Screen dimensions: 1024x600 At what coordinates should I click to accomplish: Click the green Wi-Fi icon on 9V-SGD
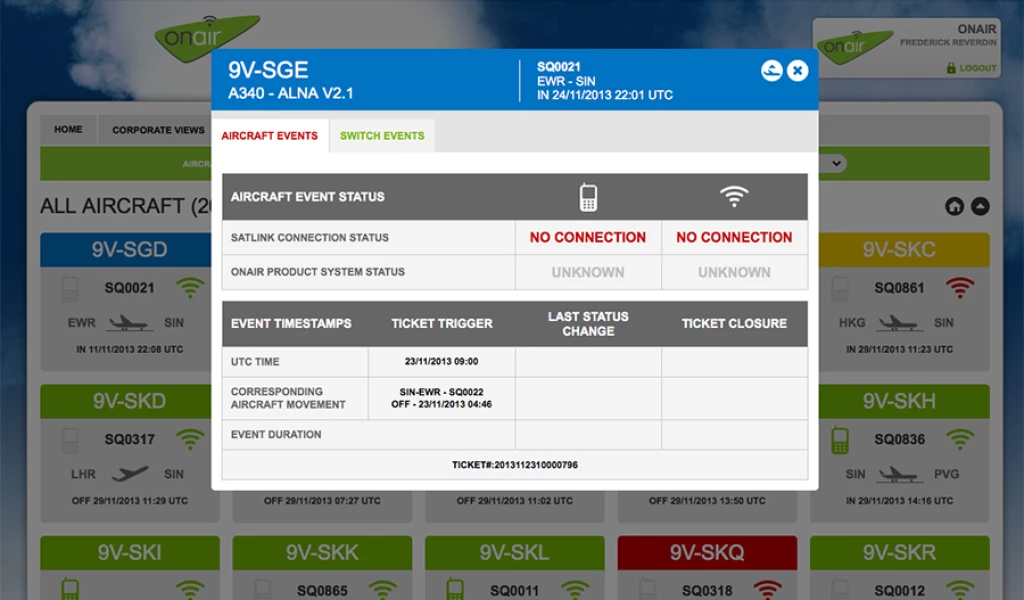tap(190, 288)
